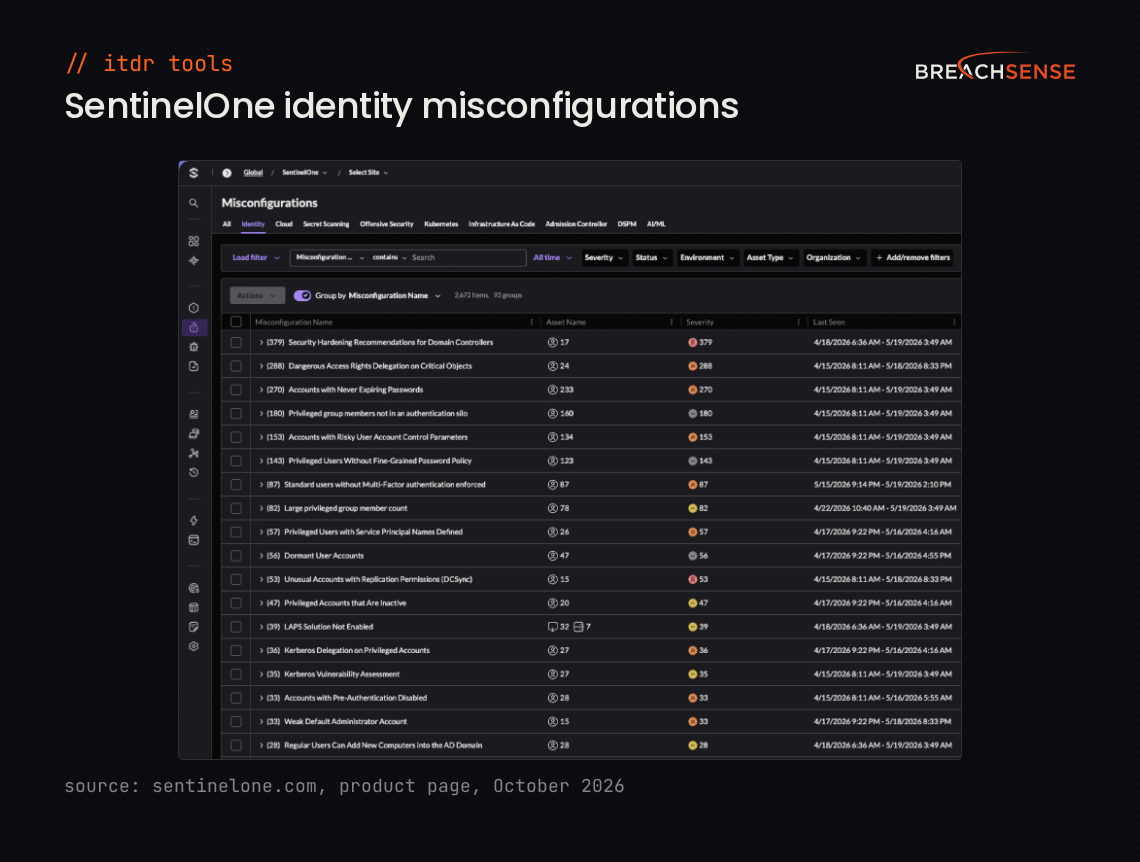The height and width of the screenshot is (862, 1140).
Task: Open the calendar-window sidebar icon
Action: pos(193,540)
